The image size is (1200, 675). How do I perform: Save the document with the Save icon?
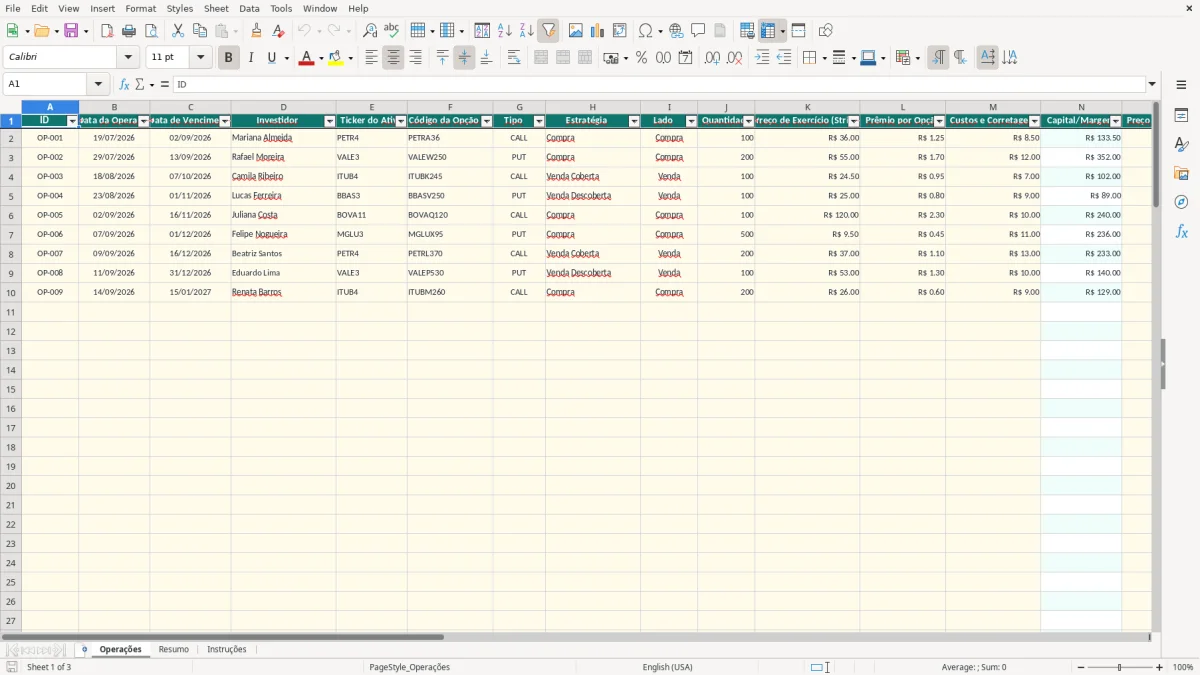71,31
